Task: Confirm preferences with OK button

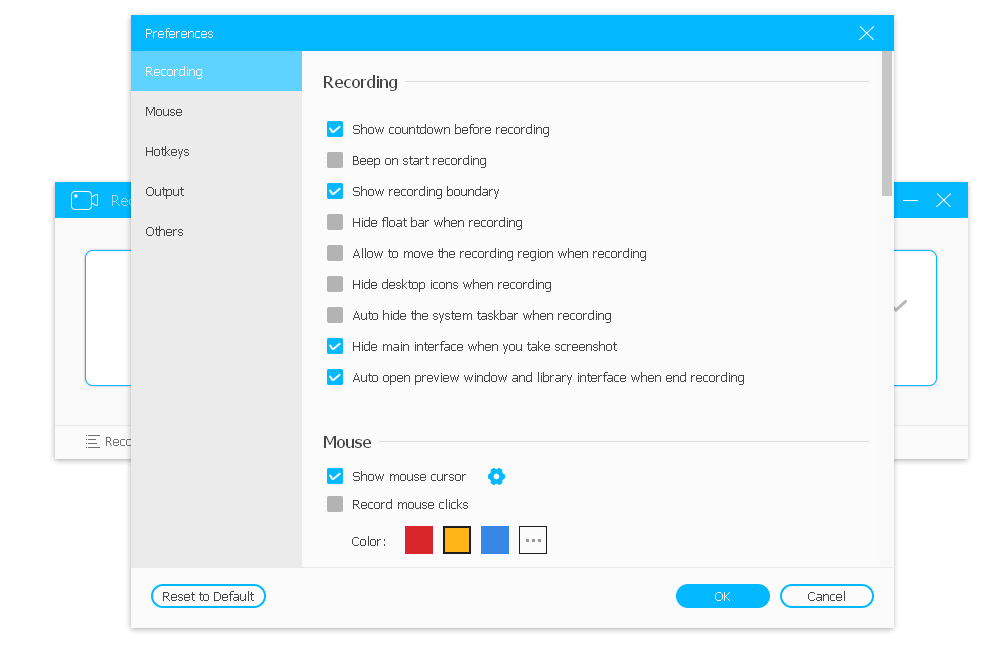Action: pos(722,596)
